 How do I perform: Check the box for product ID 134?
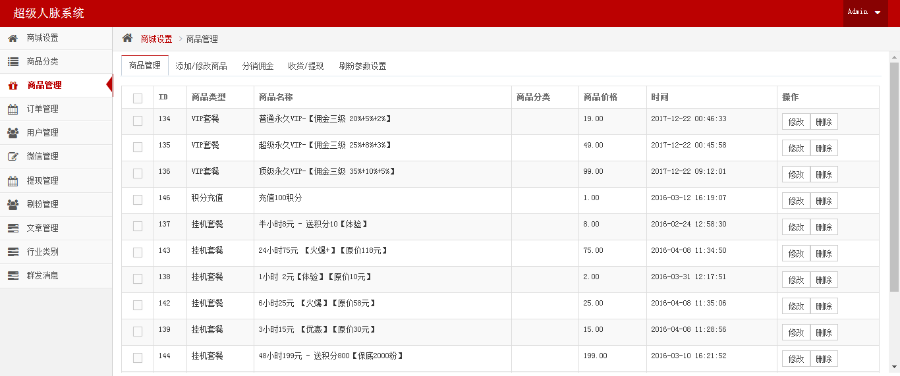[138, 121]
